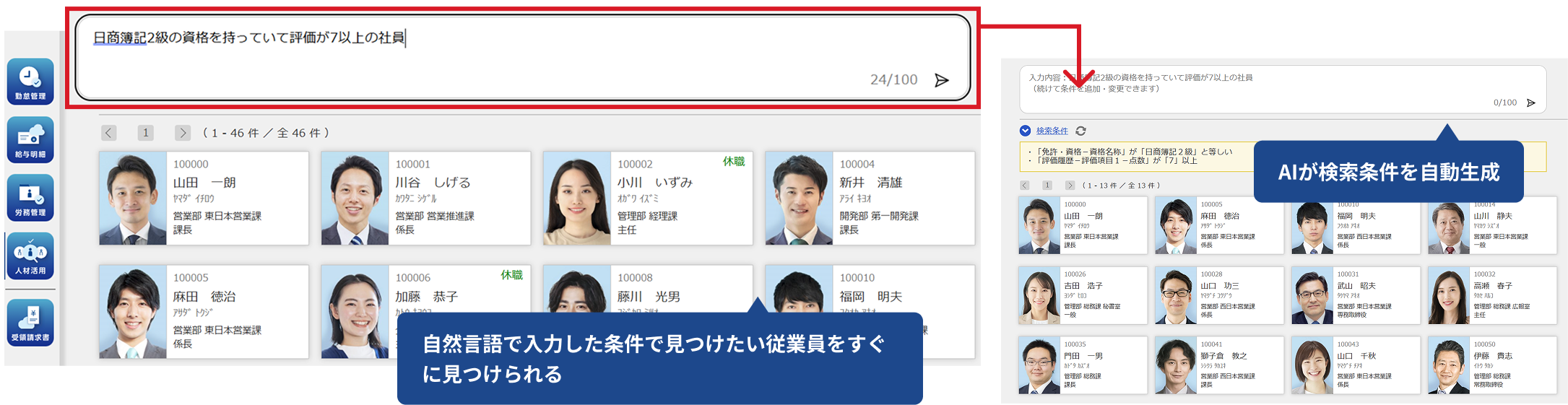Open 新井 清雄 employee card
This screenshot has width=1568, height=405.
[870, 199]
